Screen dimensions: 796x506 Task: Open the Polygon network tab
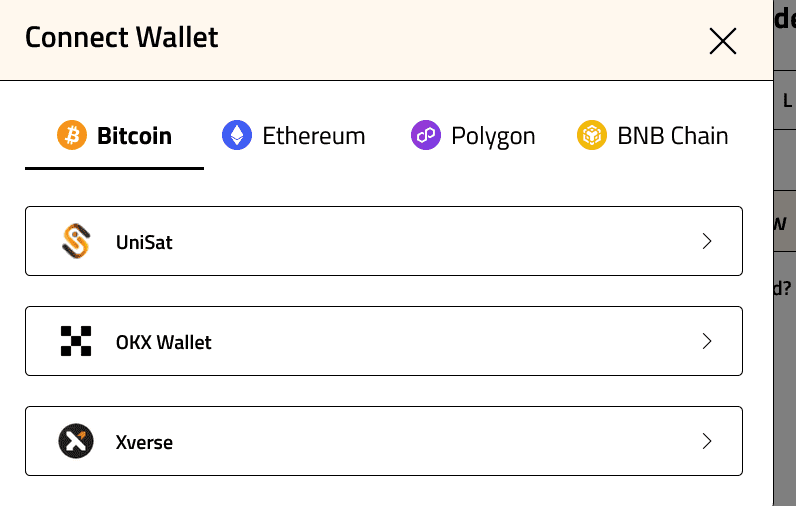[493, 136]
